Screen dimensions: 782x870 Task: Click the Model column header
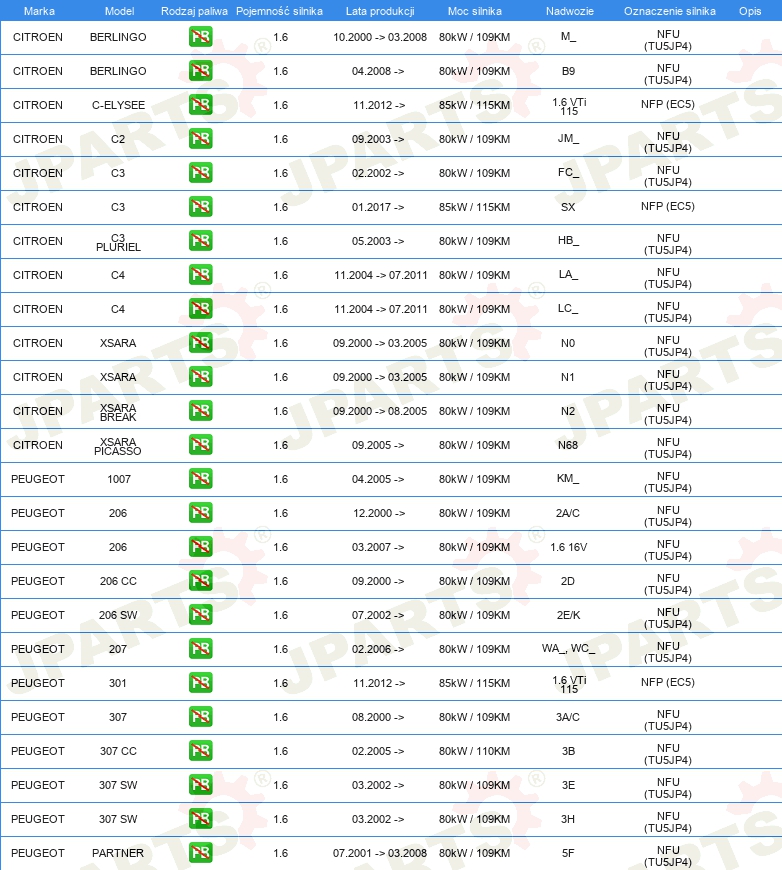[x=119, y=11]
